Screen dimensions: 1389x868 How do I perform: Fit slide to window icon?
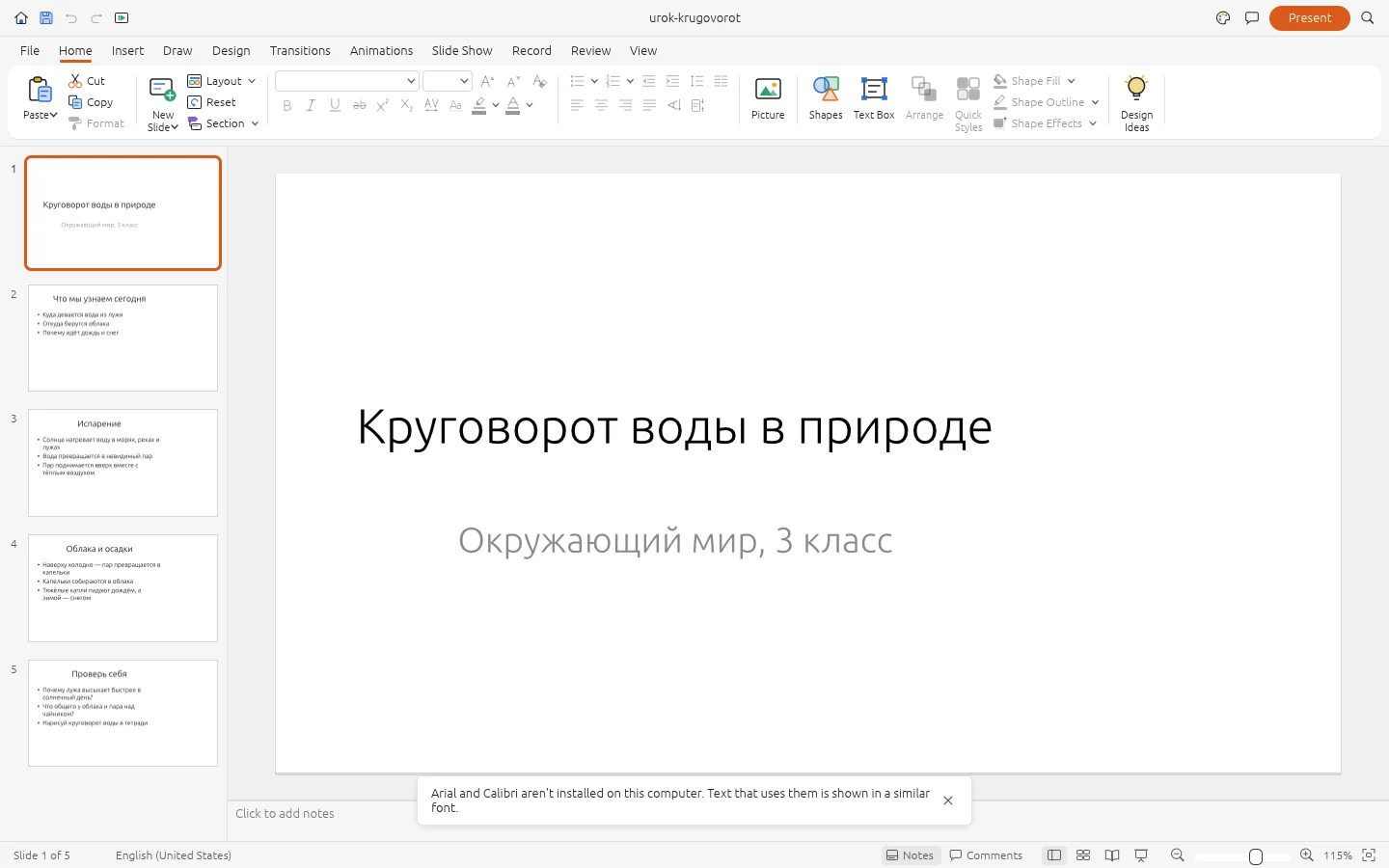[x=1369, y=855]
